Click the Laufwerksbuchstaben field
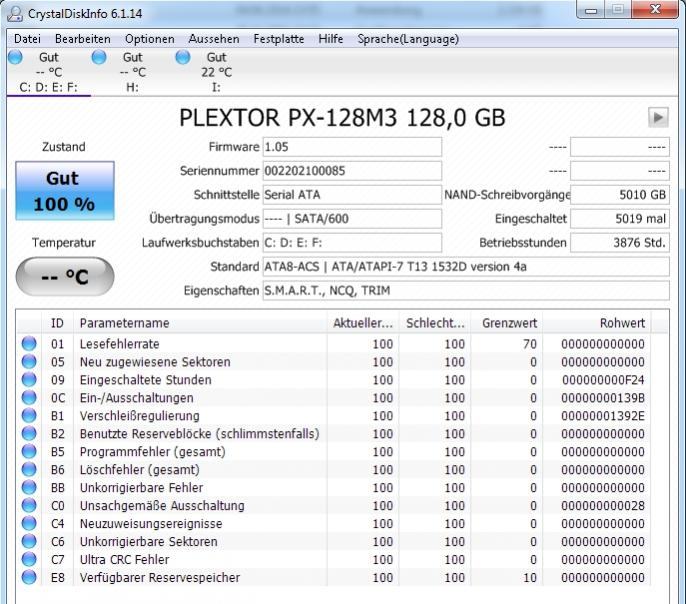Viewport: 686px width, 604px height. [352, 243]
